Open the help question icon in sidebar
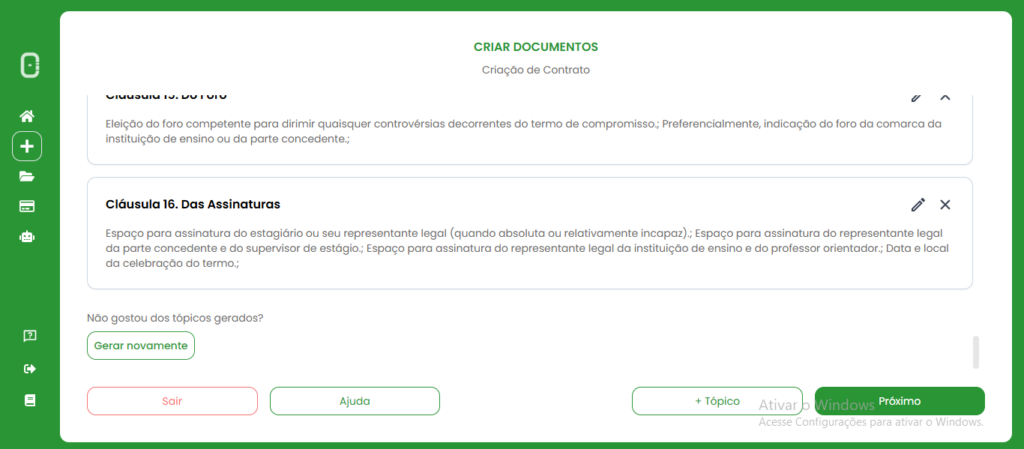 [x=29, y=335]
